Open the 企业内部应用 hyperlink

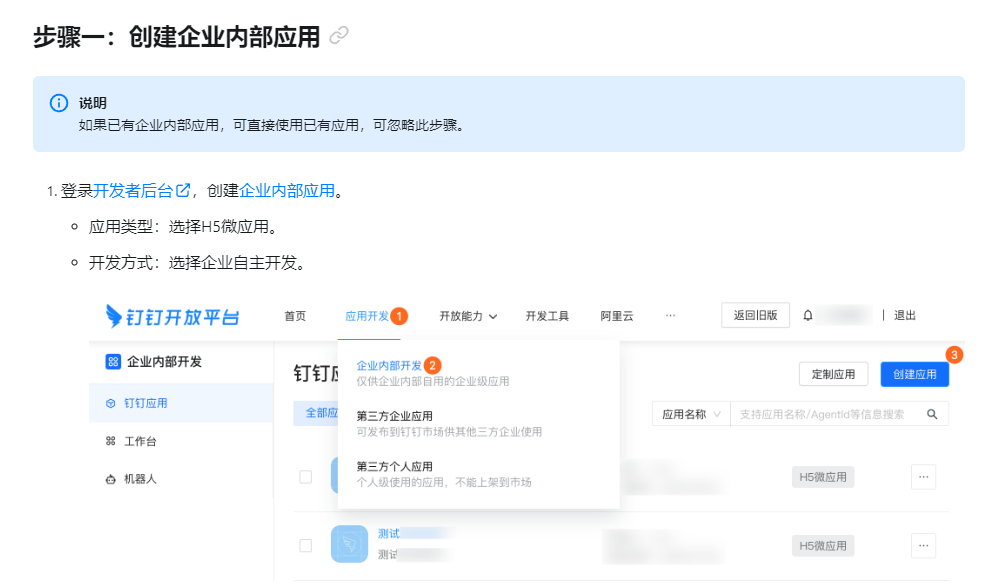click(x=287, y=191)
